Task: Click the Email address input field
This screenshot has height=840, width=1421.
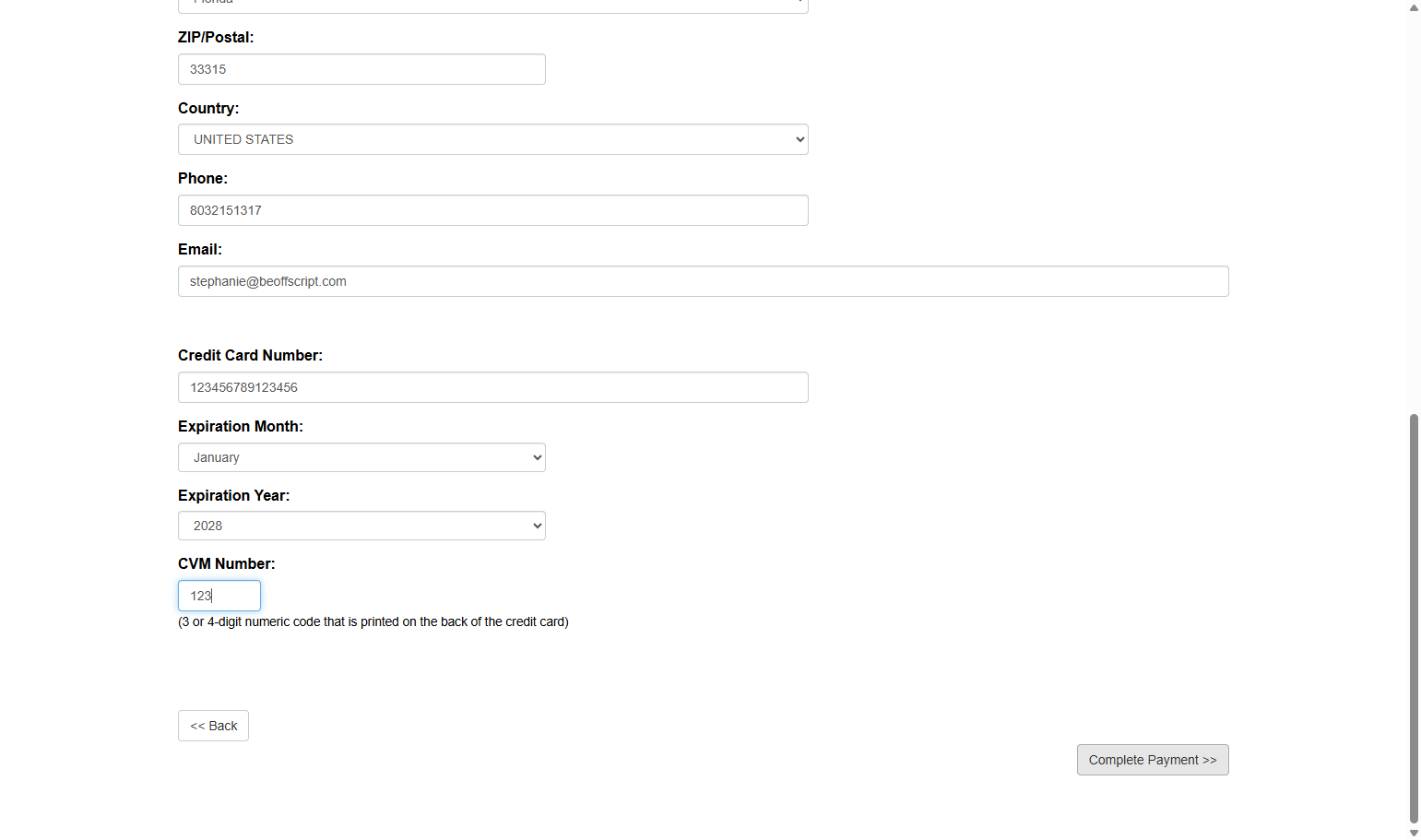Action: point(704,281)
